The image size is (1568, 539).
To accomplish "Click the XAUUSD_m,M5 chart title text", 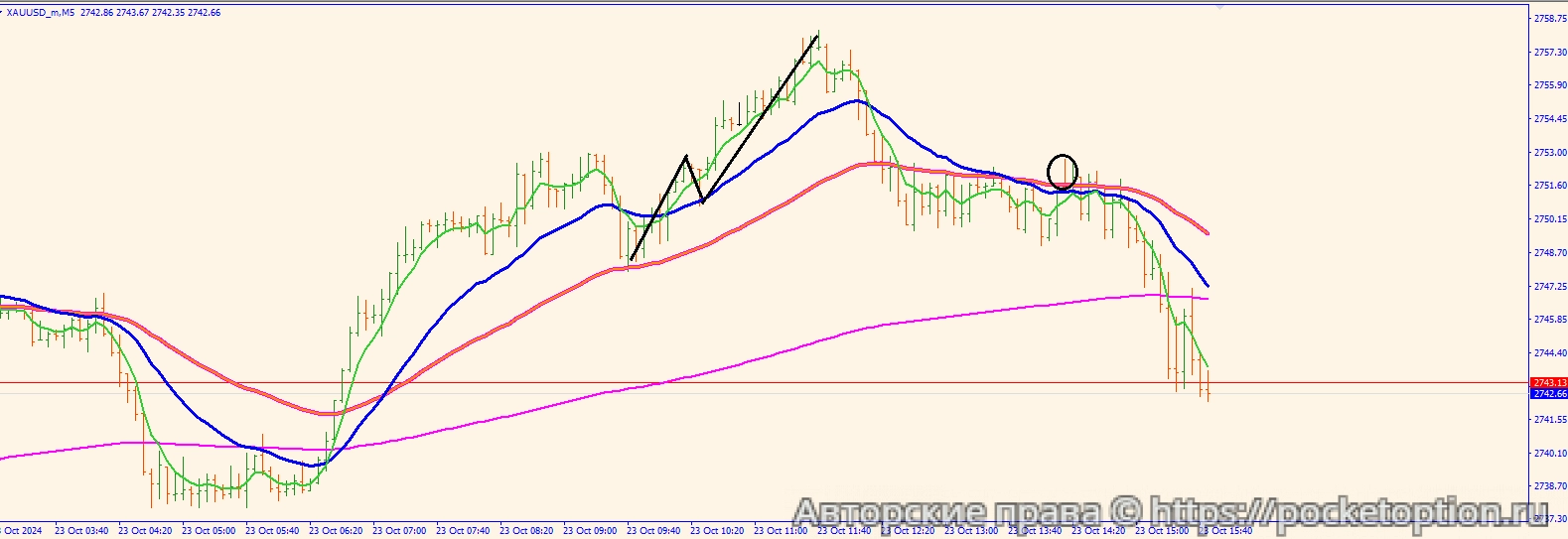I will tap(40, 13).
